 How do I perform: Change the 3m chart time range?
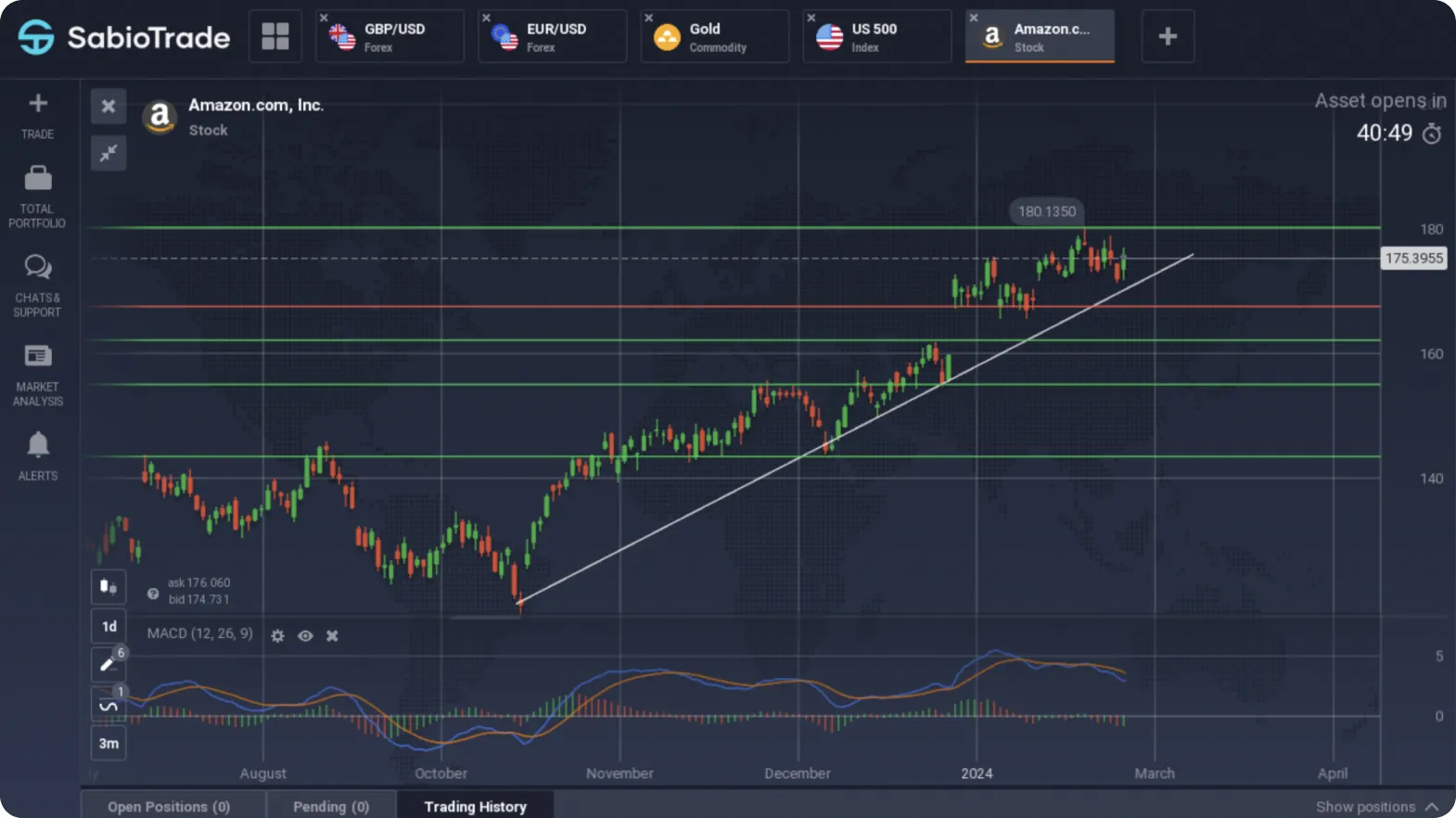tap(109, 743)
